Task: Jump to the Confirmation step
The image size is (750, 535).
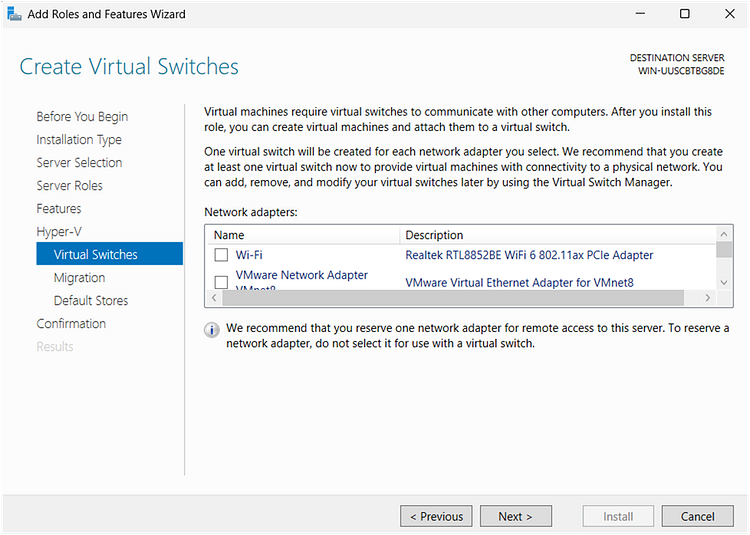Action: pos(71,324)
